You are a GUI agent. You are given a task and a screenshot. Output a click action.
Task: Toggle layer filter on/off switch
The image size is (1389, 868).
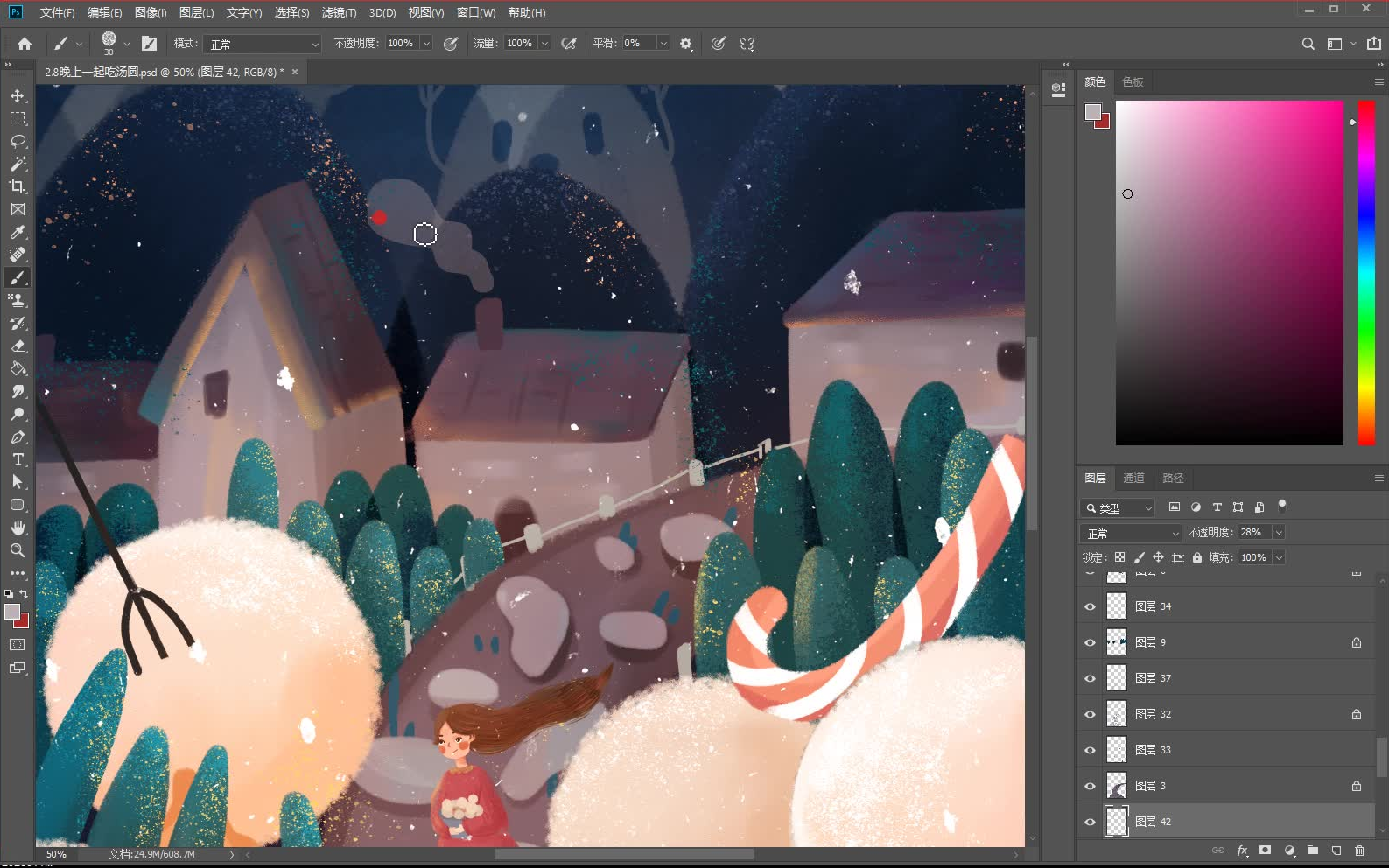point(1282,506)
